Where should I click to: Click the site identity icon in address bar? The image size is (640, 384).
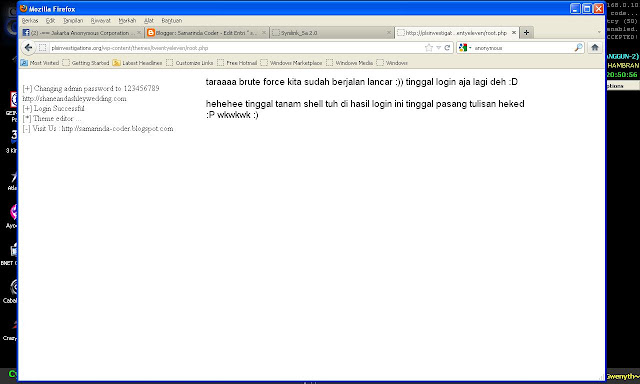tap(42, 48)
